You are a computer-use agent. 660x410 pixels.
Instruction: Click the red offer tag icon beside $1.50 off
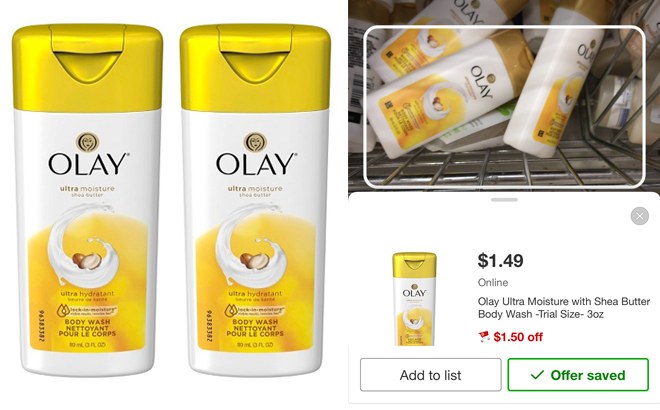click(x=484, y=336)
